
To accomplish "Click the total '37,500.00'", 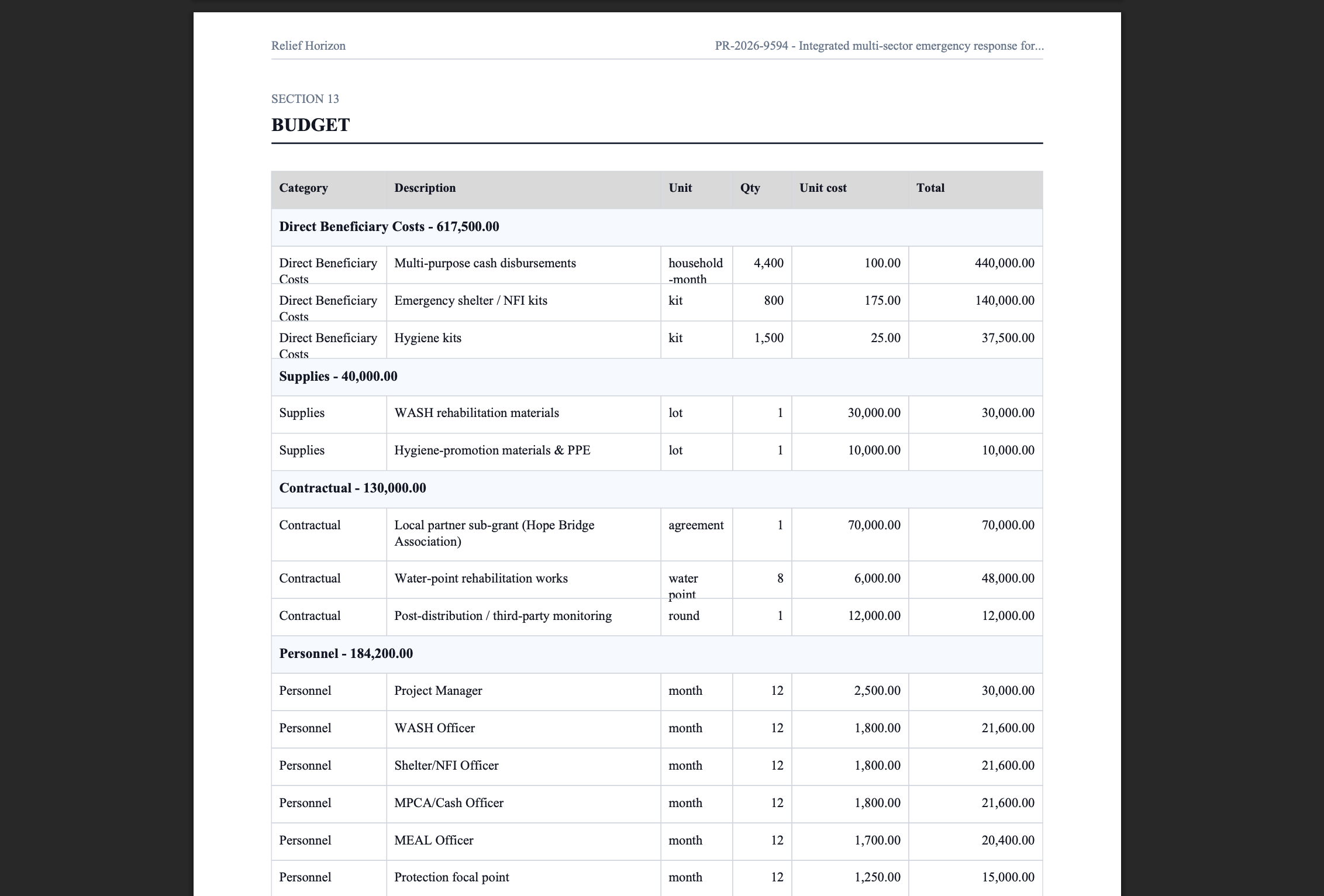I will [x=1008, y=338].
